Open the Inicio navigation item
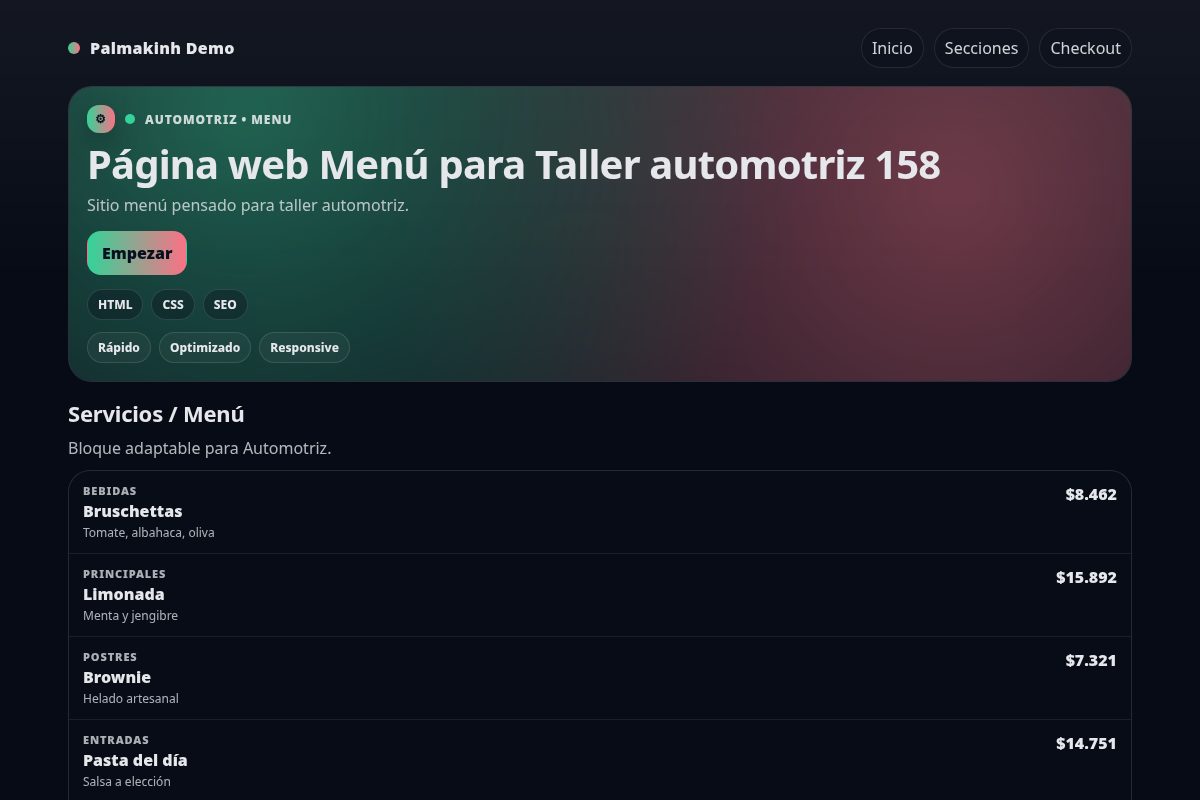This screenshot has width=1200, height=800. coord(892,48)
